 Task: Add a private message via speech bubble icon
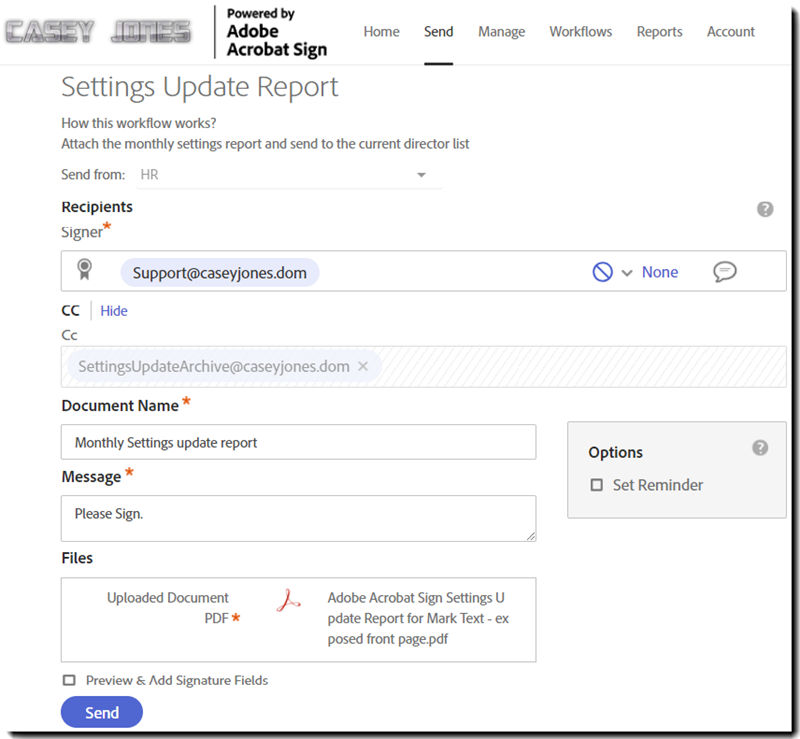[725, 271]
